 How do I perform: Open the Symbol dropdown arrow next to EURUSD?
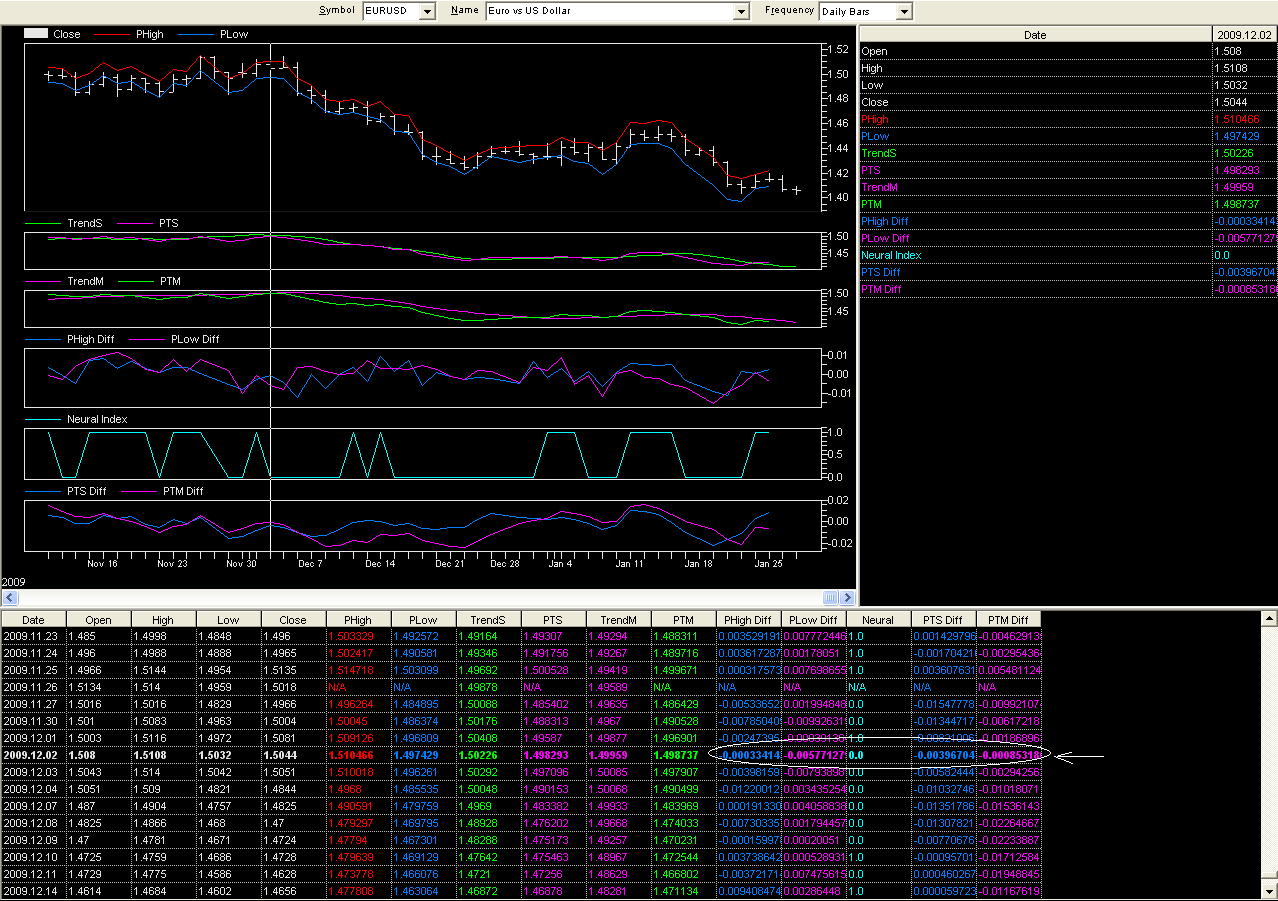pyautogui.click(x=428, y=11)
